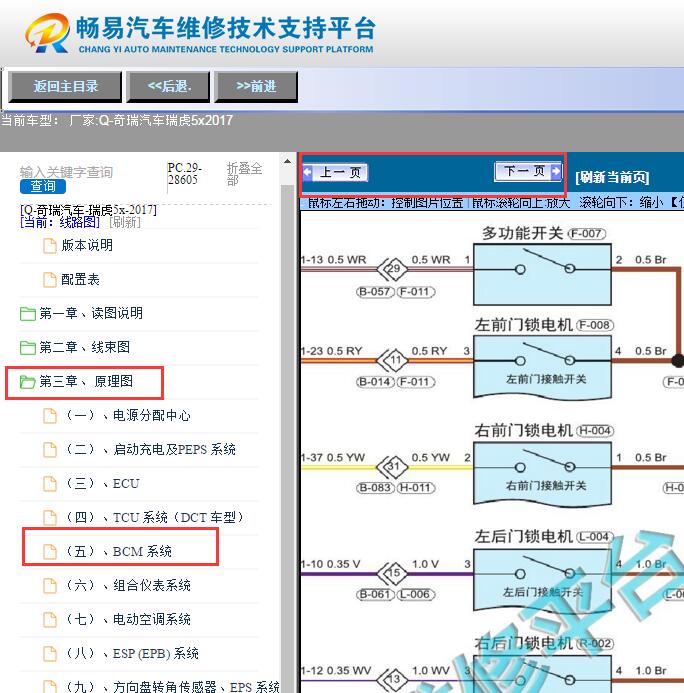Viewport: 684px width, 693px height.
Task: Expand 第二章、线束图 folder
Action: point(84,347)
